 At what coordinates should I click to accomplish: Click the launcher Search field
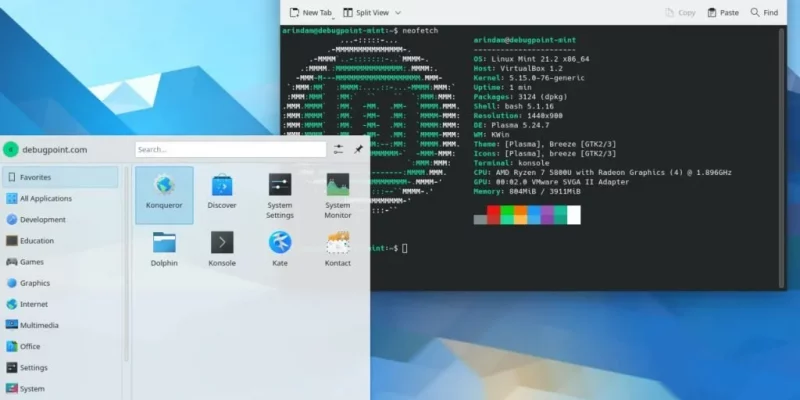231,149
